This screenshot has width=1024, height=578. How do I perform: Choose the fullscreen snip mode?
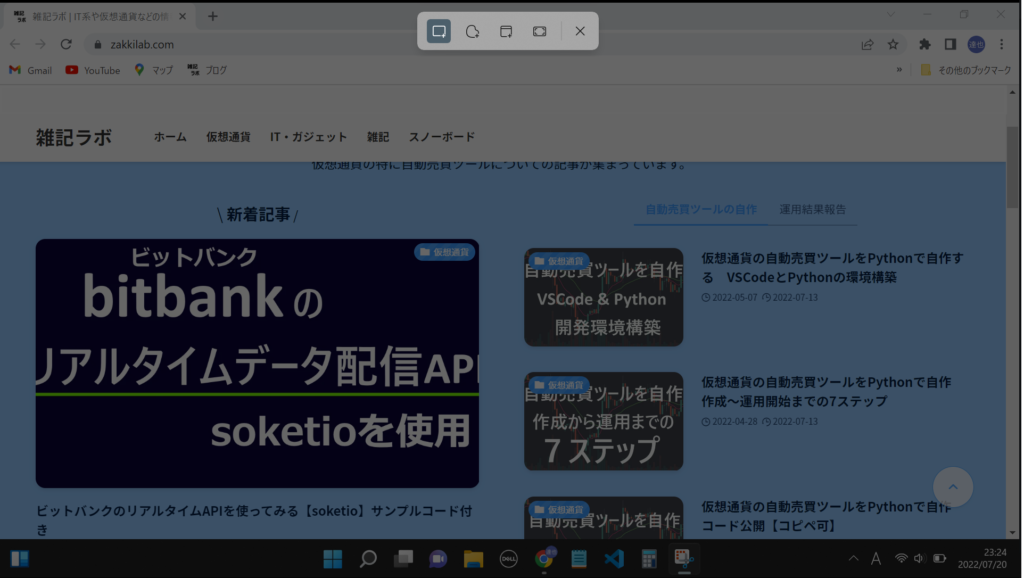click(x=539, y=31)
